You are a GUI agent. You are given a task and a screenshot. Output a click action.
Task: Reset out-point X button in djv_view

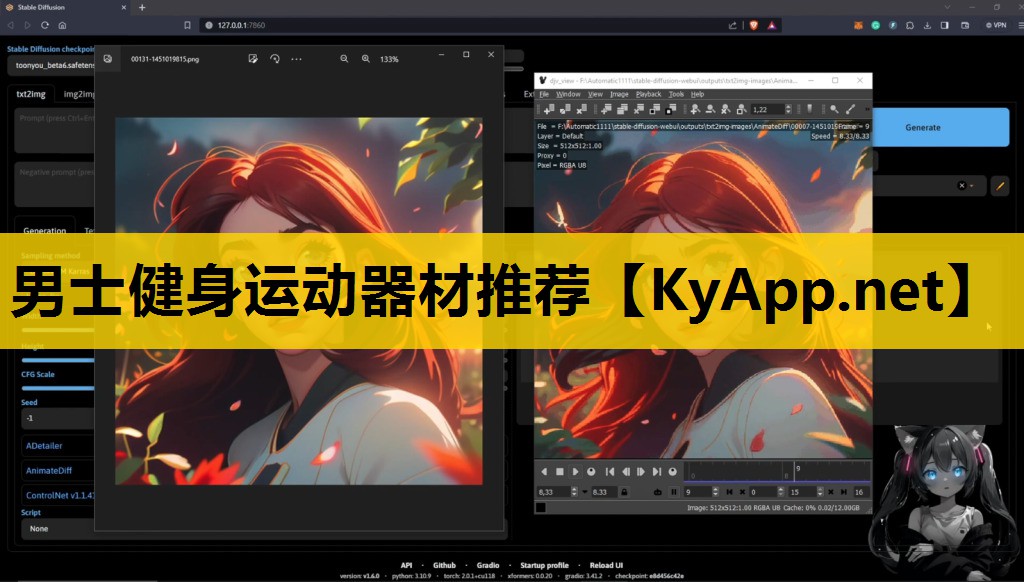[x=831, y=492]
